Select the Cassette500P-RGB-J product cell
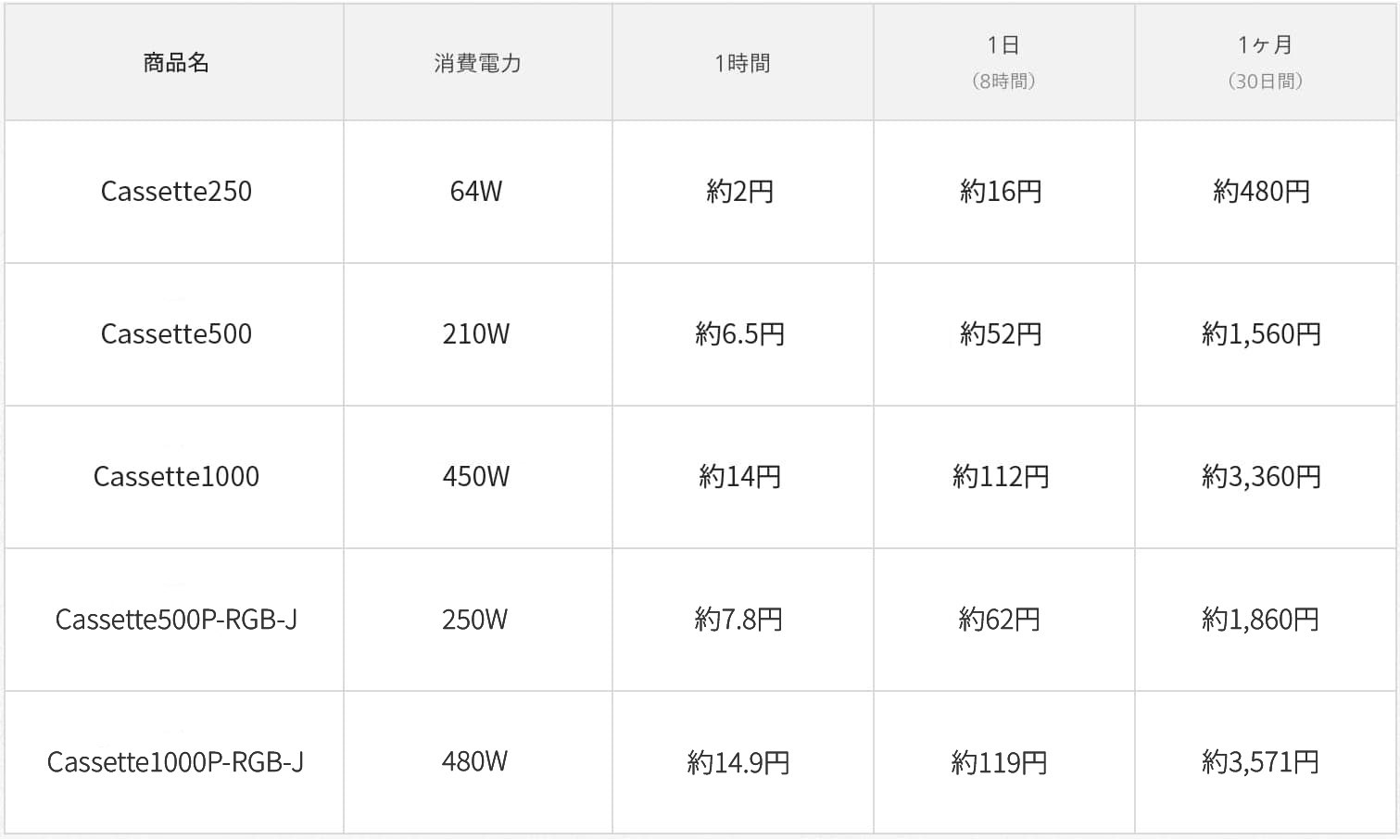Viewport: 1400px width, 840px height. click(176, 620)
